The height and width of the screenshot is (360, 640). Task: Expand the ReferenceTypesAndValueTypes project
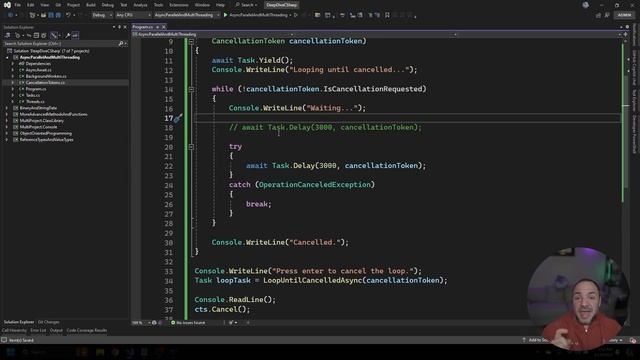pyautogui.click(x=7, y=140)
